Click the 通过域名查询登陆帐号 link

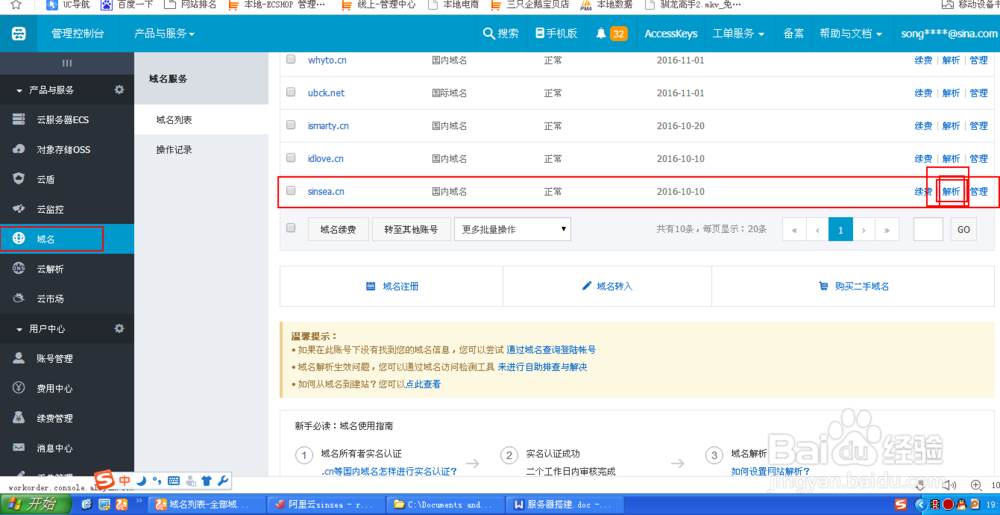point(552,350)
